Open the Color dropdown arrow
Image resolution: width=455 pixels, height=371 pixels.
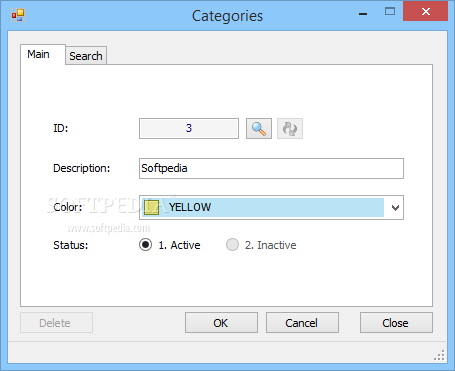tap(395, 208)
